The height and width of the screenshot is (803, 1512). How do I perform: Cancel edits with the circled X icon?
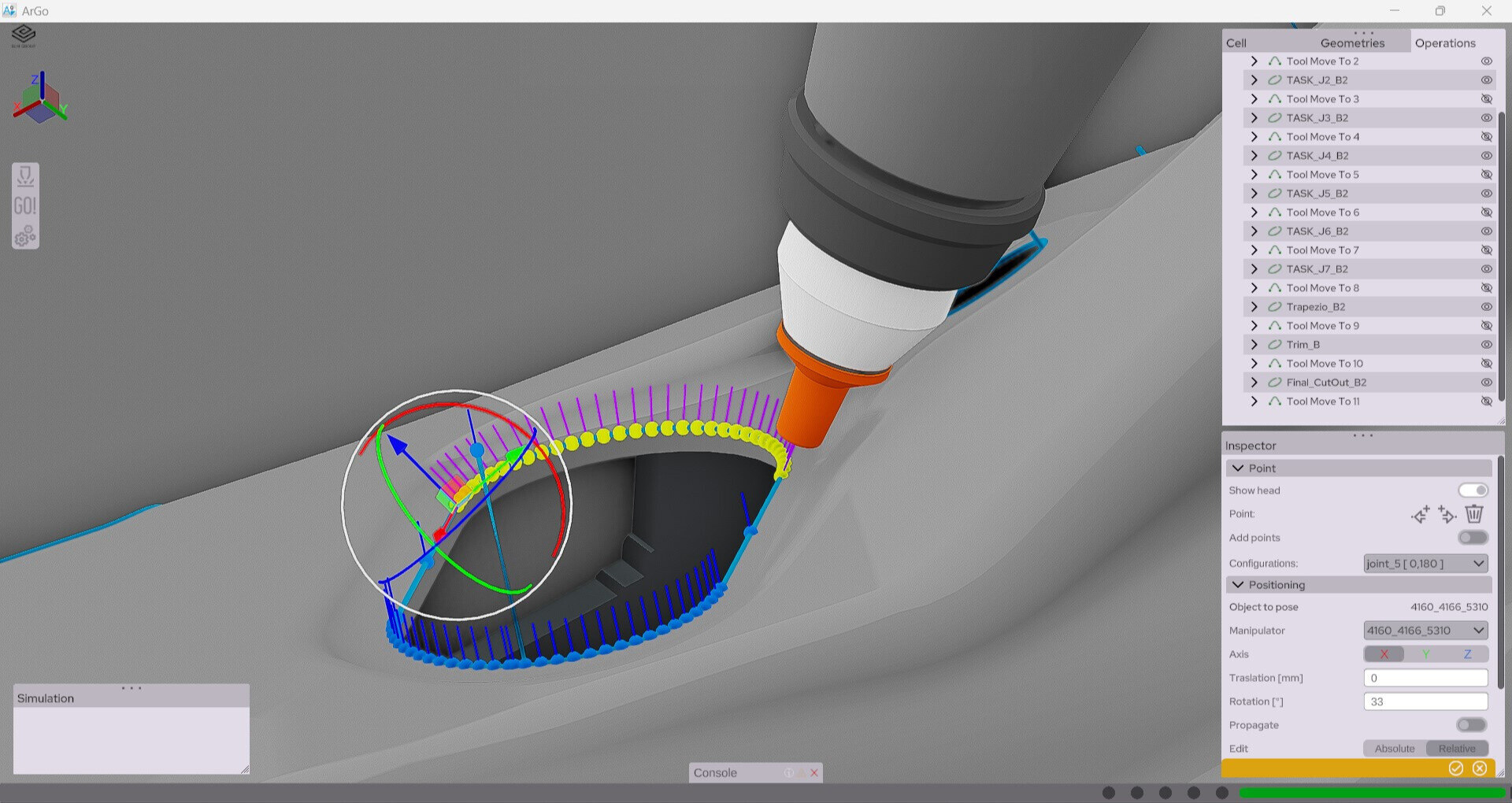pyautogui.click(x=1480, y=768)
